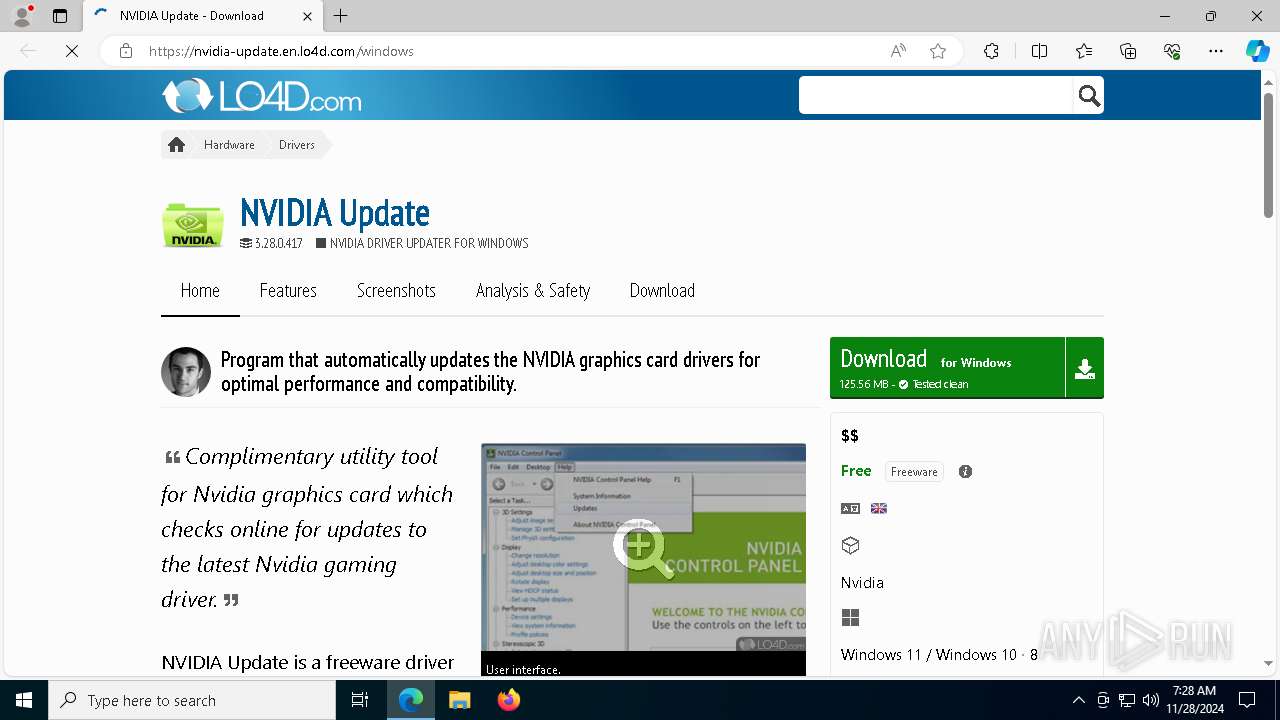This screenshot has height=720, width=1280.
Task: Switch to the Features tab
Action: point(288,291)
